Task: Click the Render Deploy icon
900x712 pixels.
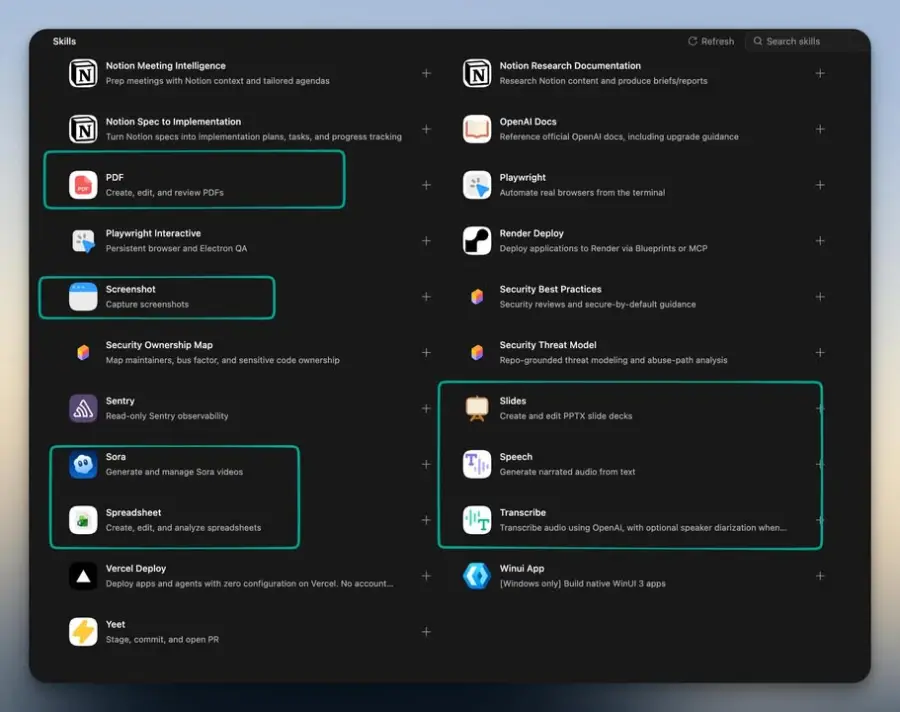Action: point(477,241)
